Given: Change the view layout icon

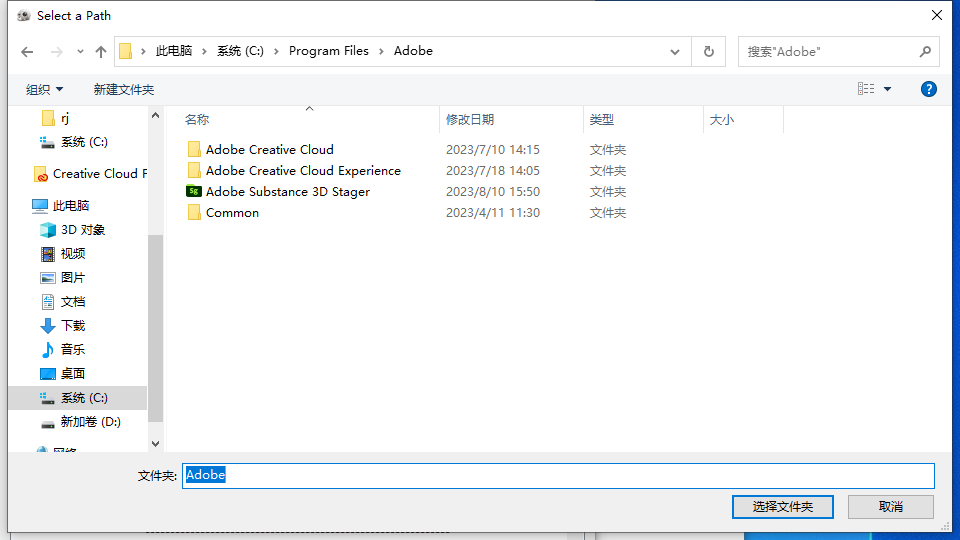Looking at the screenshot, I should coord(866,89).
